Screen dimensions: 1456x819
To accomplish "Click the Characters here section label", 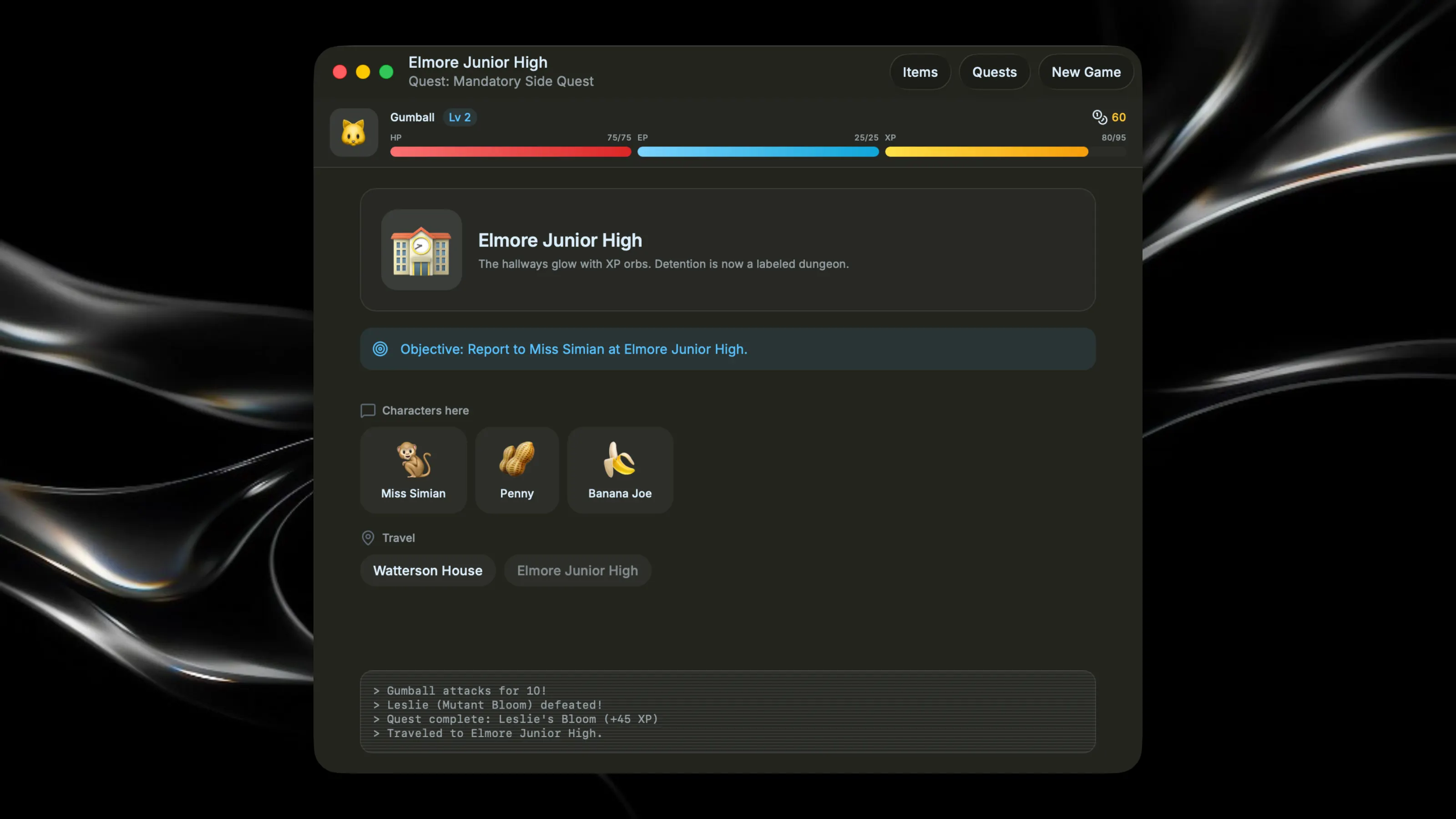I will click(425, 411).
